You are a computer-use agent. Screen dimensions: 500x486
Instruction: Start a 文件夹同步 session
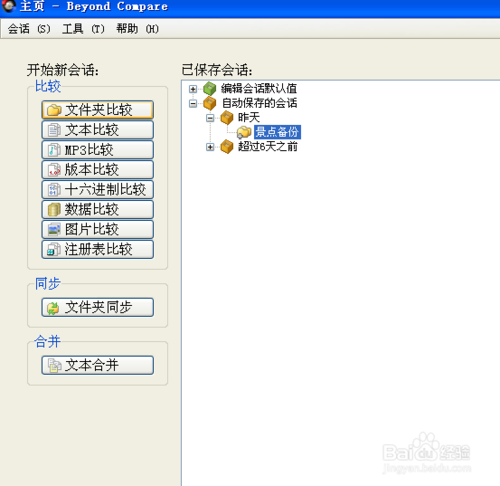98,307
